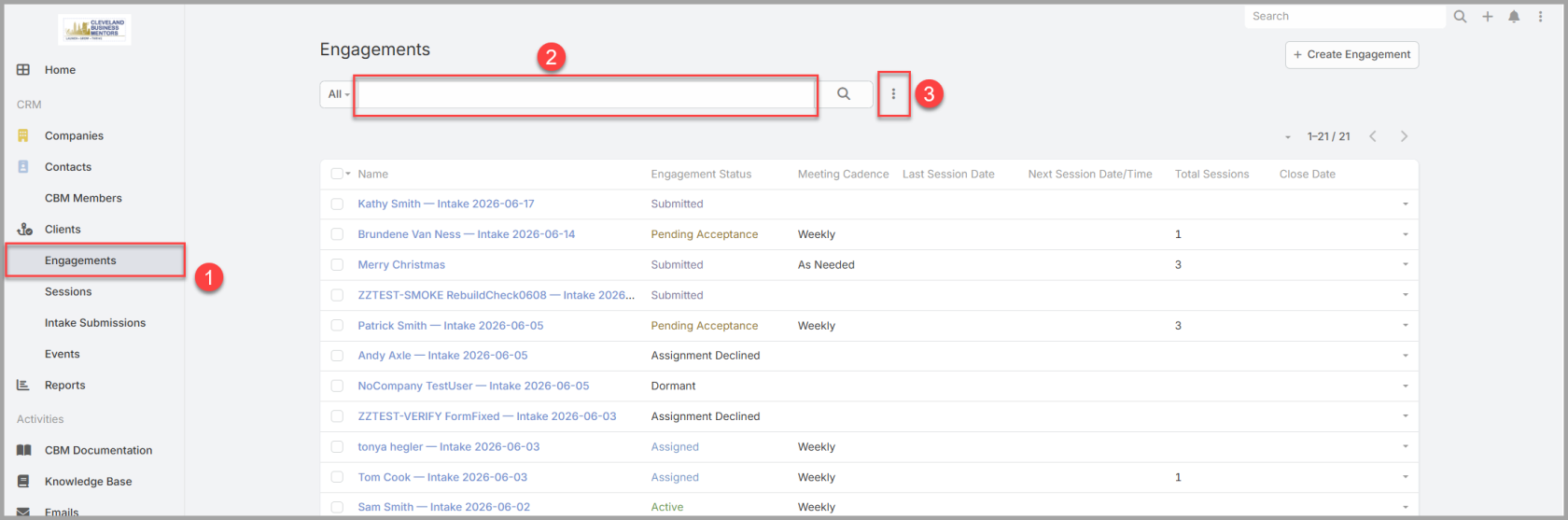Screen dimensions: 1568x520
Task: Open the Kathy Smith — Intake 2026-06-17 link
Action: click(x=446, y=204)
